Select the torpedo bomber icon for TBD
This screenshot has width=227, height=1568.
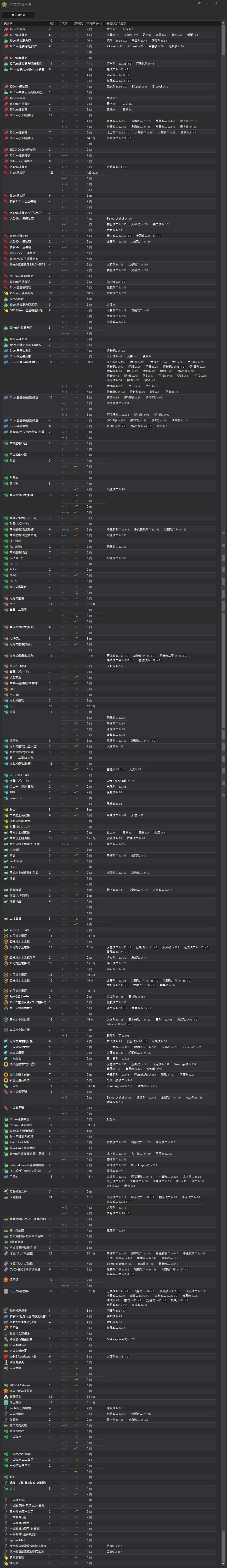point(6,793)
